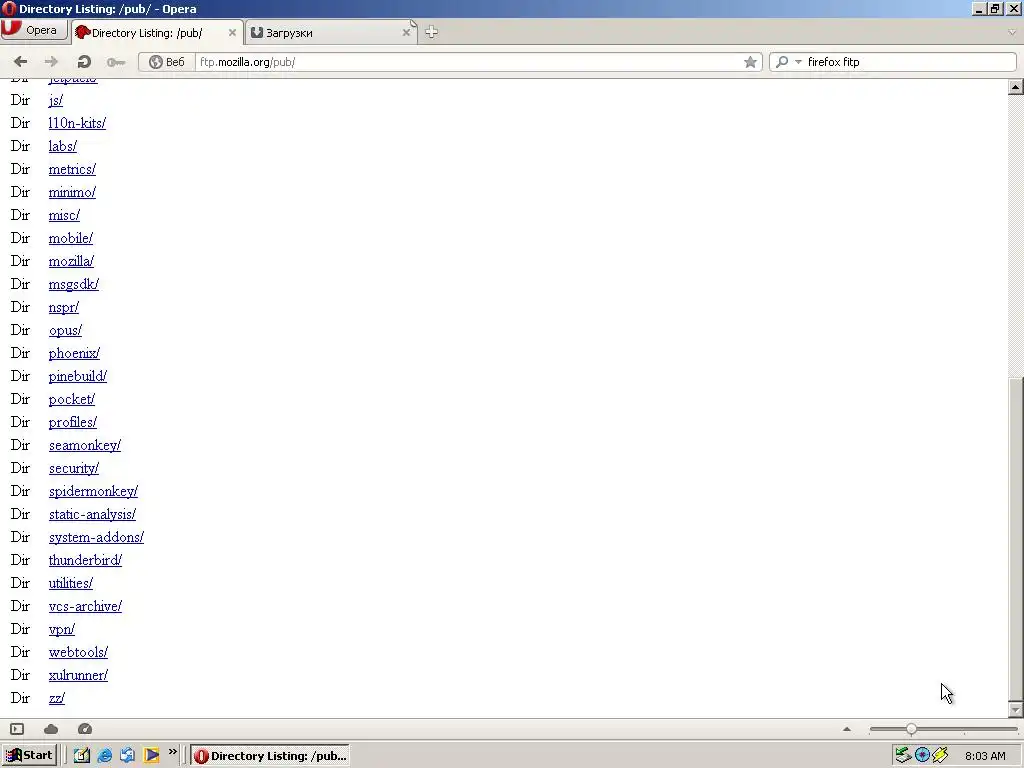This screenshot has height=768, width=1024.
Task: Open the nspr/ directory link
Action: [x=64, y=307]
